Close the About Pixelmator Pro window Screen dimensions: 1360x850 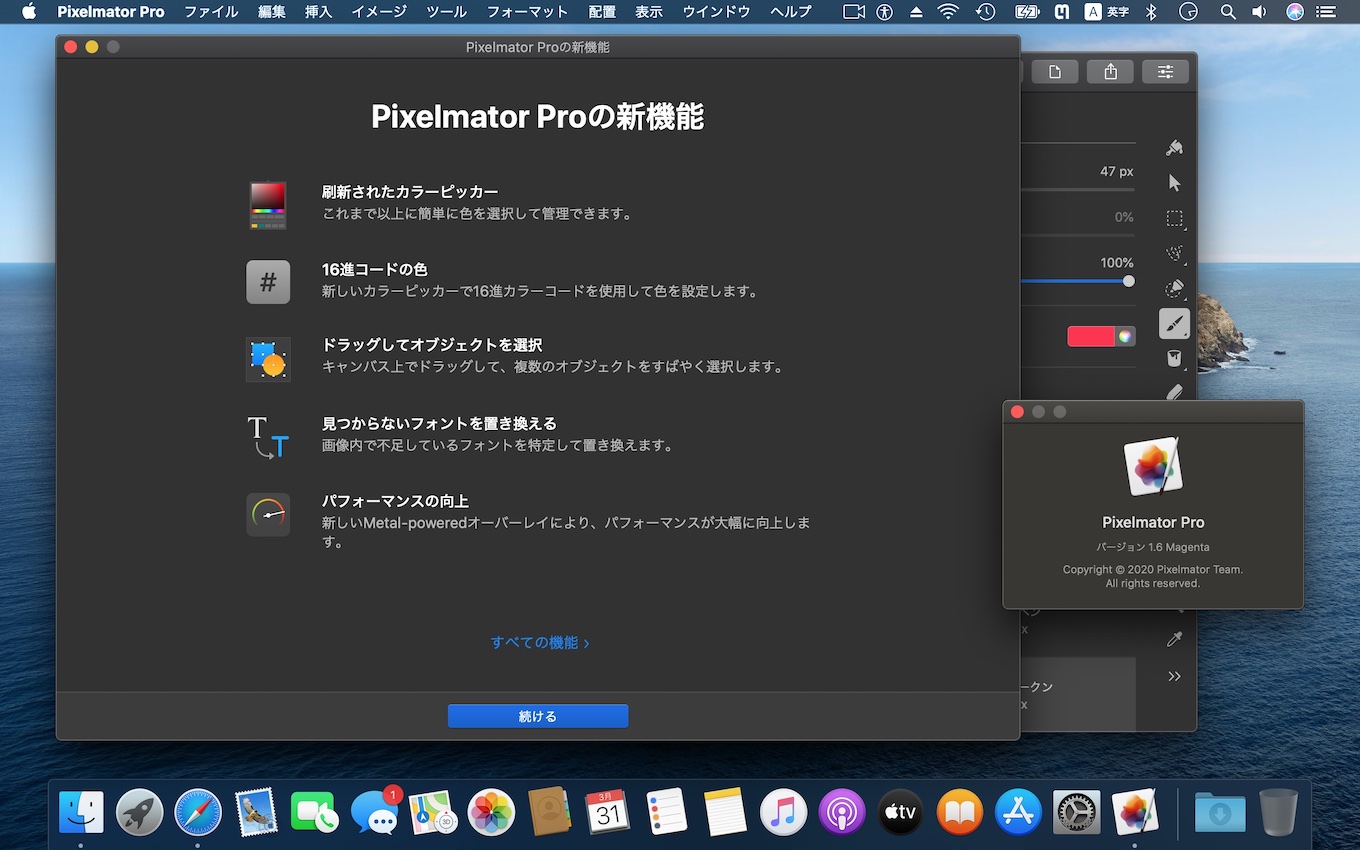pos(1018,412)
